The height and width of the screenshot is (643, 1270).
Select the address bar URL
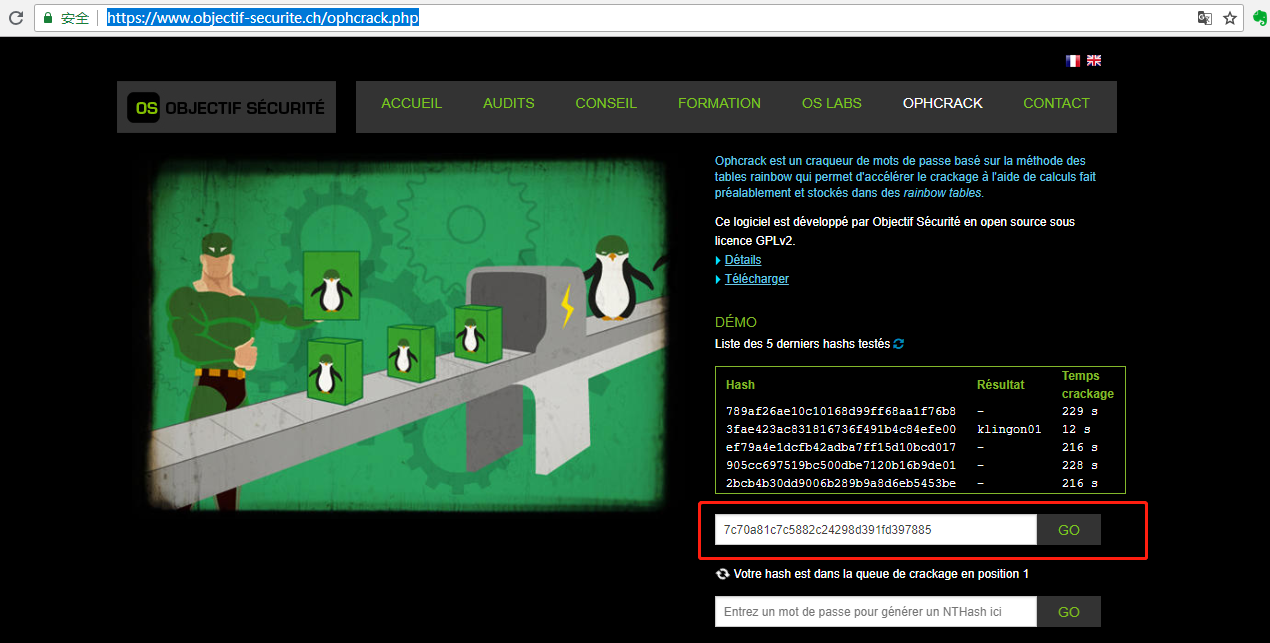[263, 18]
